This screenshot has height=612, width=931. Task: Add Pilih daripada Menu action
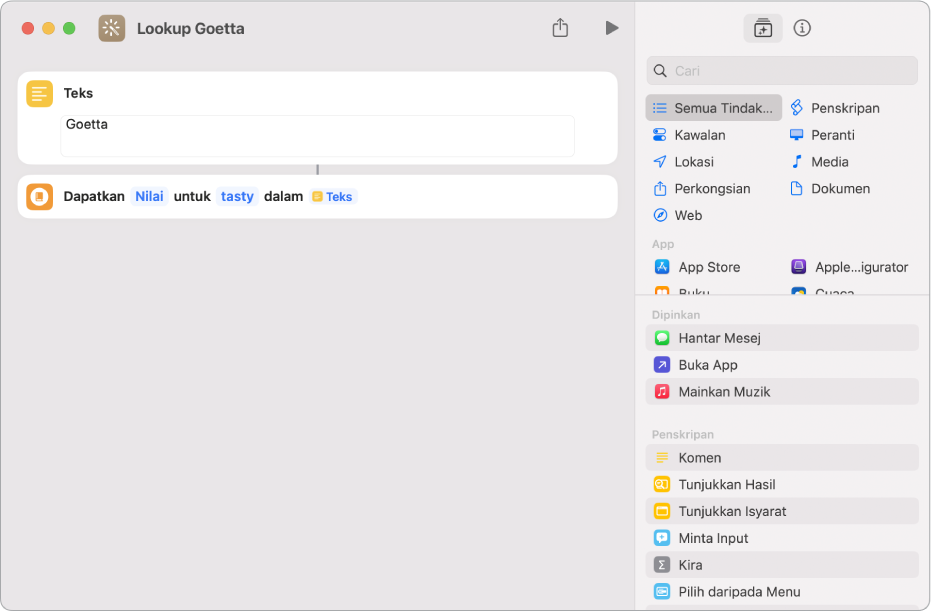coord(781,592)
